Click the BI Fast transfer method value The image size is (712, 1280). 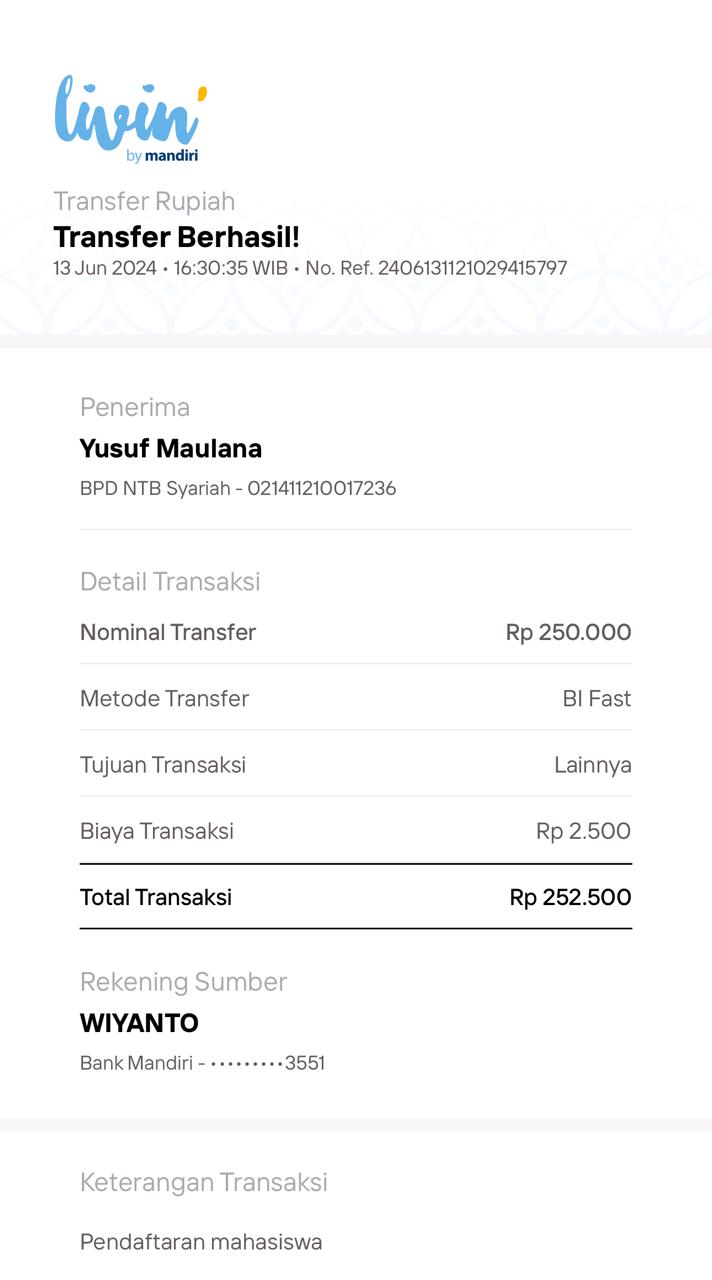coord(596,698)
